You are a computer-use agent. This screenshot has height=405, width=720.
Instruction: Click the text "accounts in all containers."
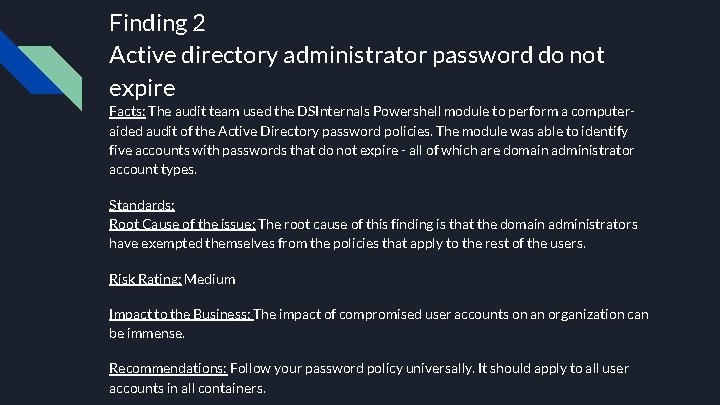click(187, 388)
